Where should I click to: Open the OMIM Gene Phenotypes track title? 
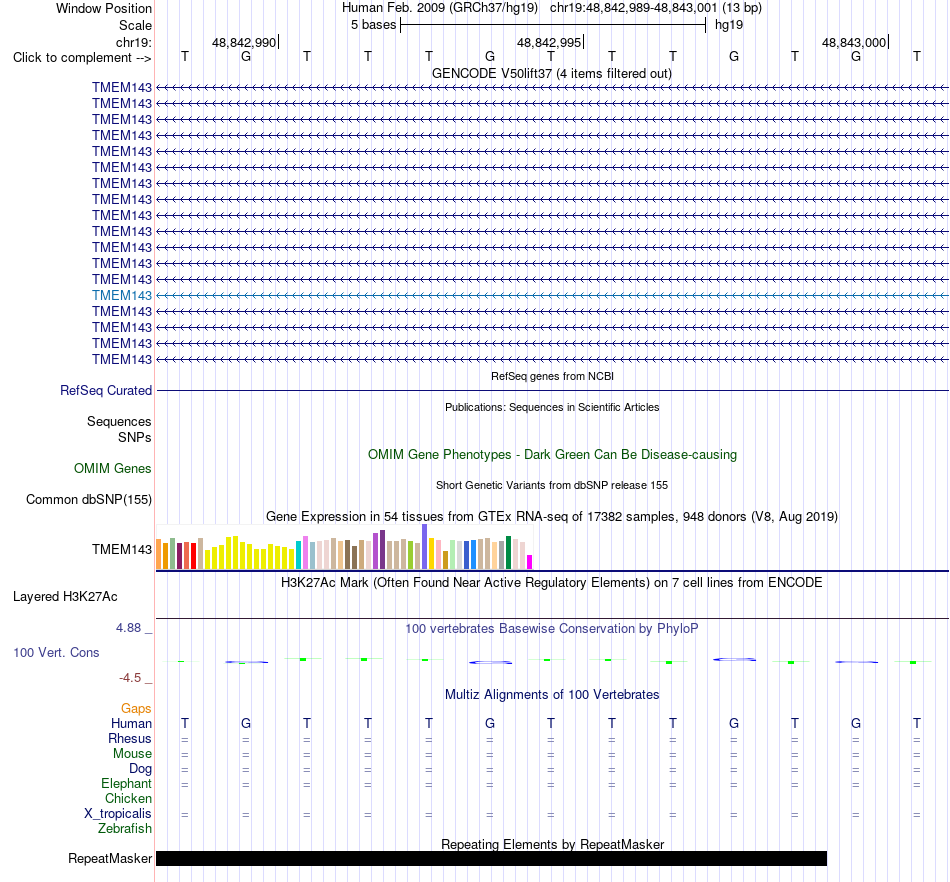[552, 454]
